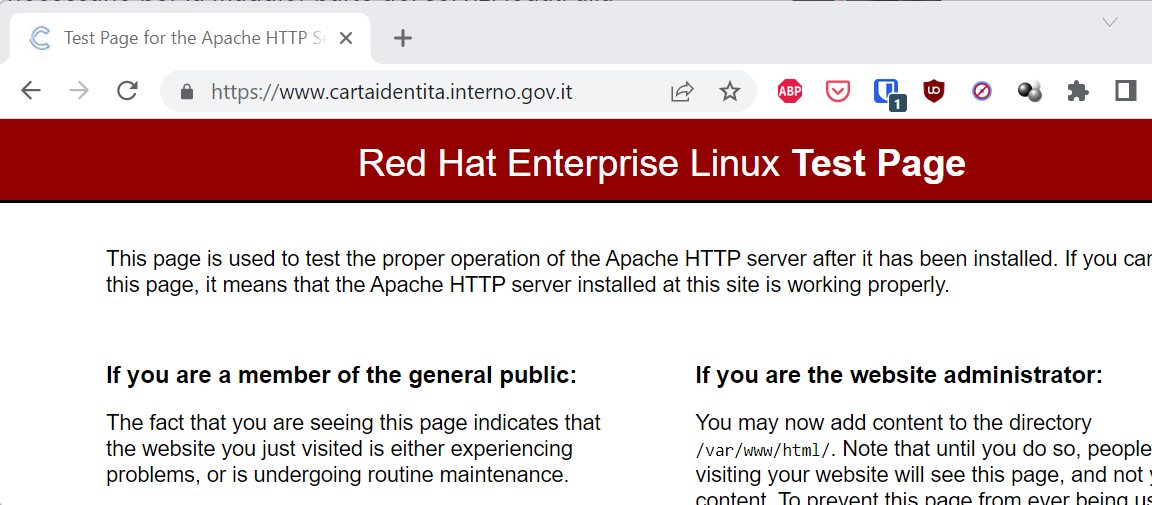Open the Adblock Plus ABP extension
The height and width of the screenshot is (505, 1152).
click(x=790, y=91)
